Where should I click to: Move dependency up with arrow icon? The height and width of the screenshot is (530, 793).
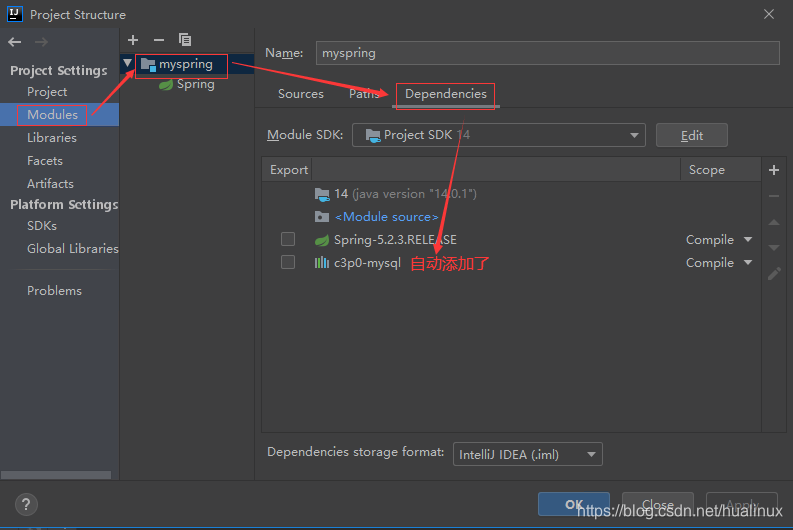(774, 223)
